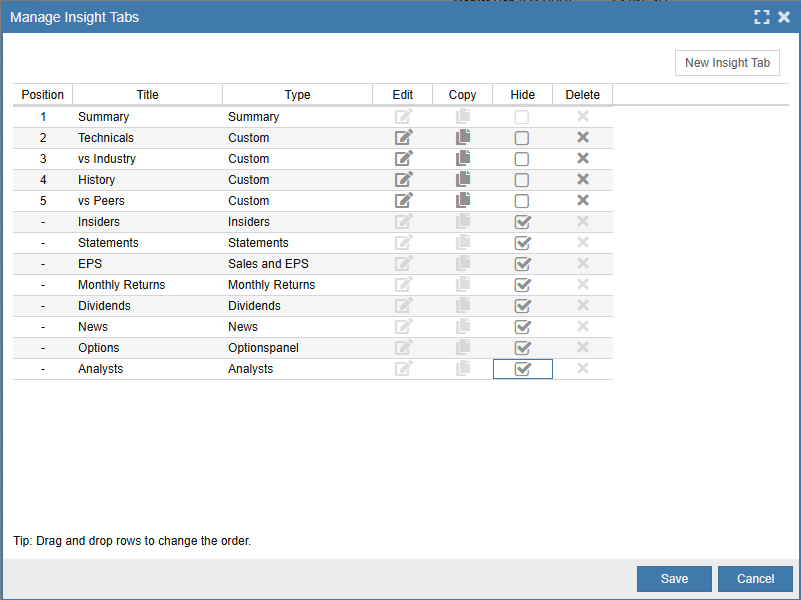Click the edit icon for Summary
This screenshot has height=600, width=801.
click(x=404, y=117)
